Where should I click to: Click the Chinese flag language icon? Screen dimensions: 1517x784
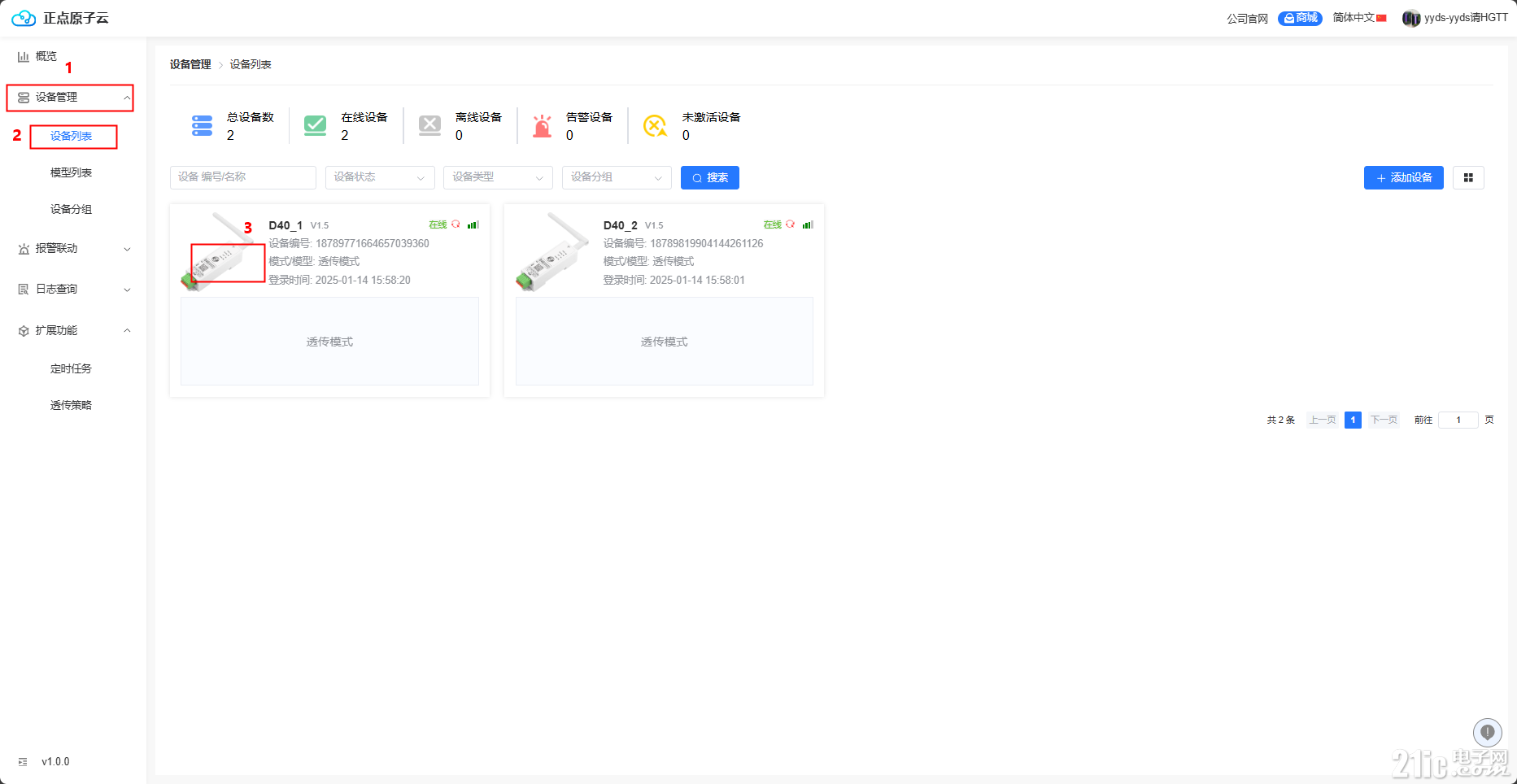[1382, 18]
